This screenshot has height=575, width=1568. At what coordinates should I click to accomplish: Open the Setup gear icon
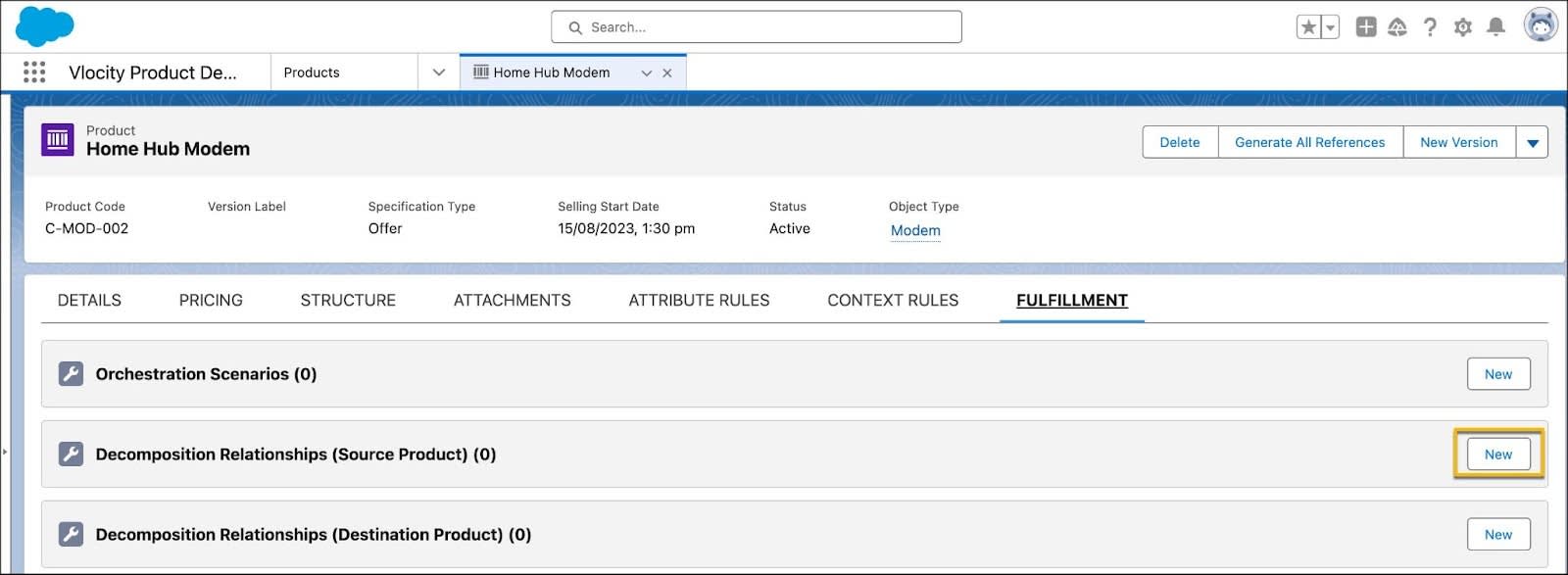(x=1463, y=27)
